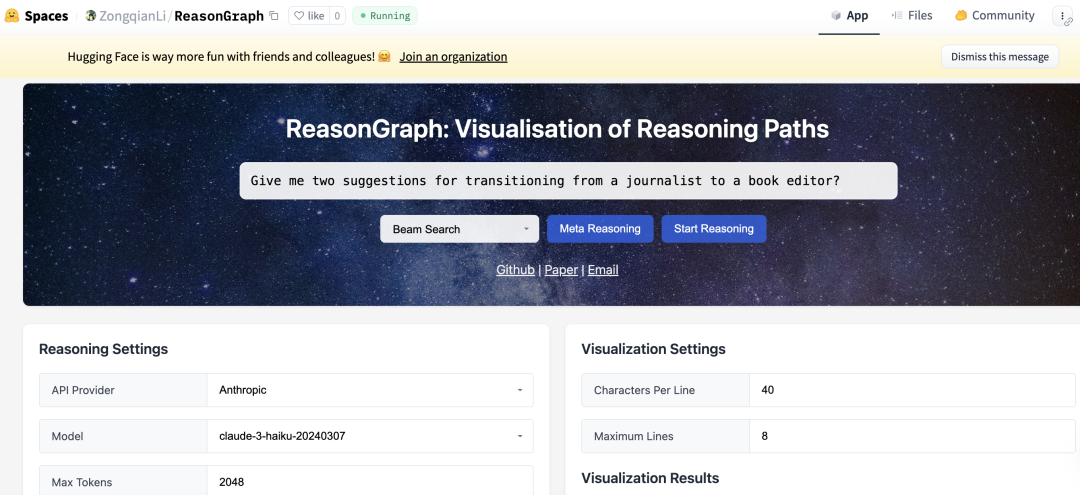Image resolution: width=1080 pixels, height=495 pixels.
Task: Click the Max Tokens field
Action: point(370,481)
